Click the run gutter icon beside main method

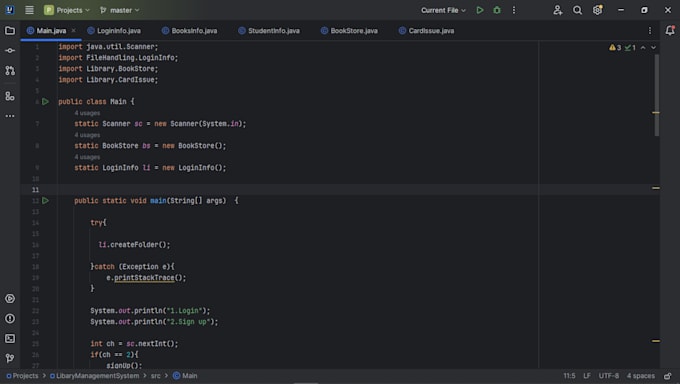(x=45, y=200)
